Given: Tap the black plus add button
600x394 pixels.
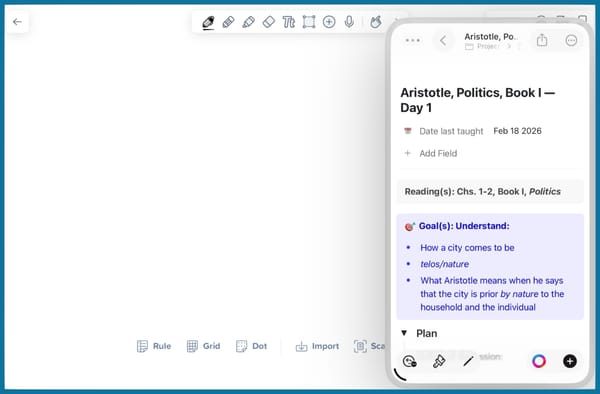Looking at the screenshot, I should (570, 361).
